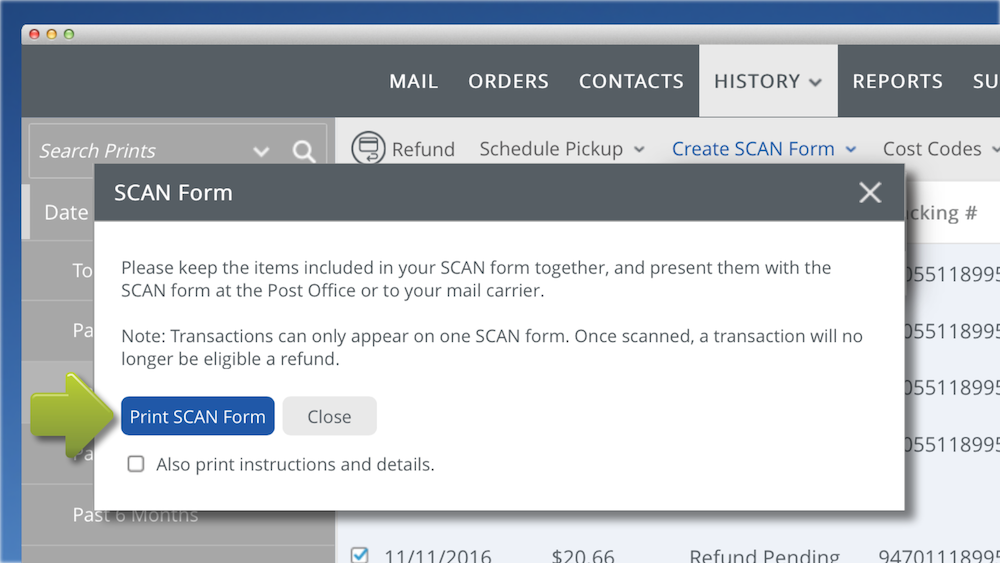Toggle checkbox for the 11/11/2016 row
The height and width of the screenshot is (563, 1000).
tap(360, 555)
